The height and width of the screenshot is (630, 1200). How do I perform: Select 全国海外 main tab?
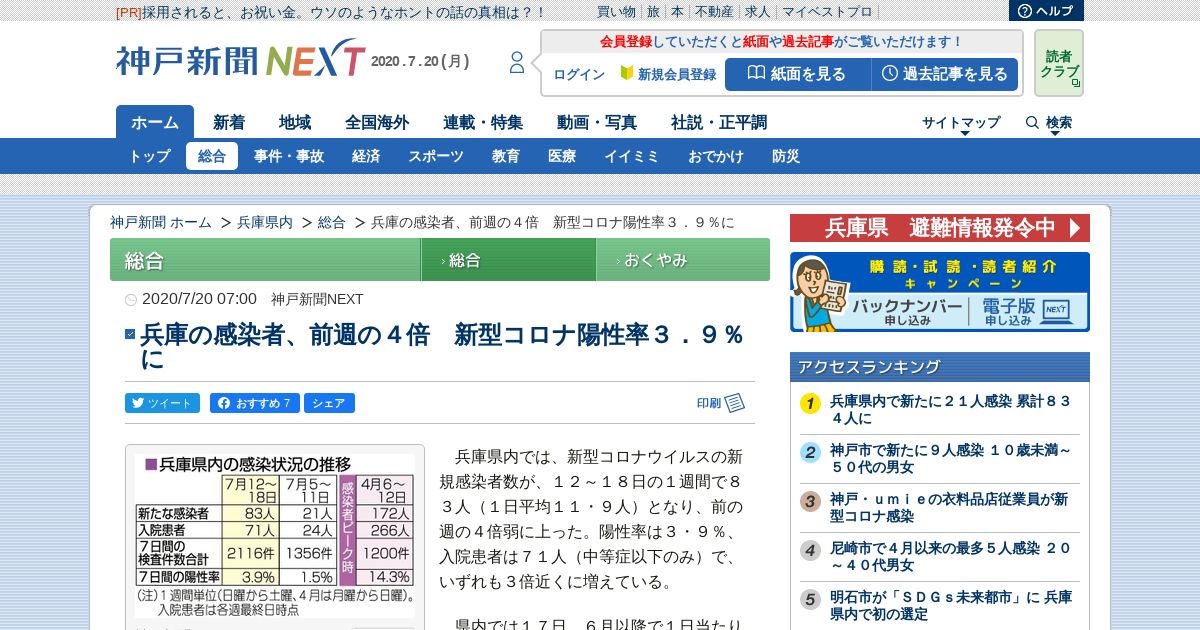pos(377,122)
